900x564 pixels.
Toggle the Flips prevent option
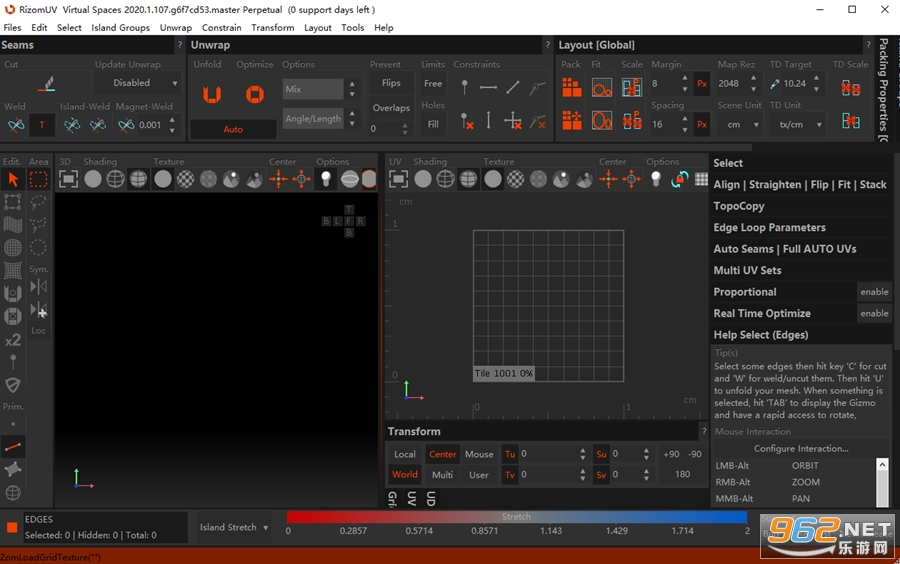[391, 83]
